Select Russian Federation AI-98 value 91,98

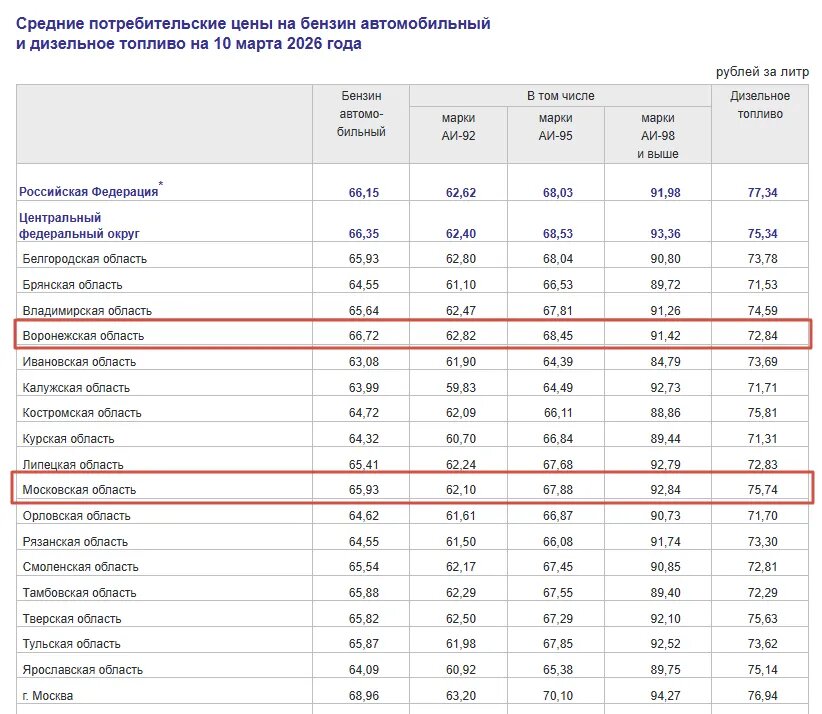[x=665, y=193]
